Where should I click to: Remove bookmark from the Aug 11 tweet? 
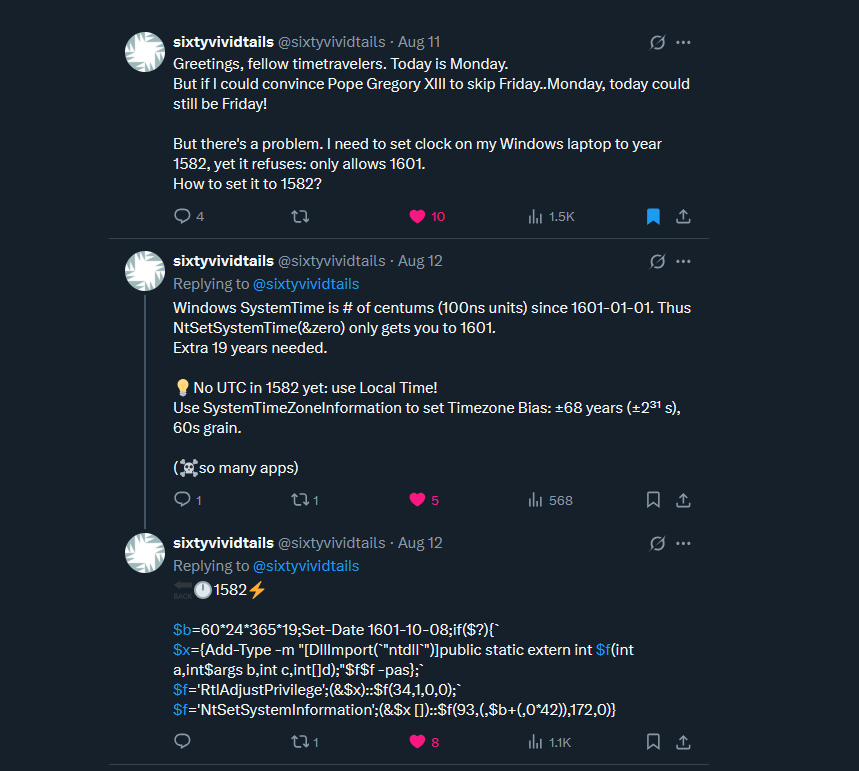click(x=653, y=216)
